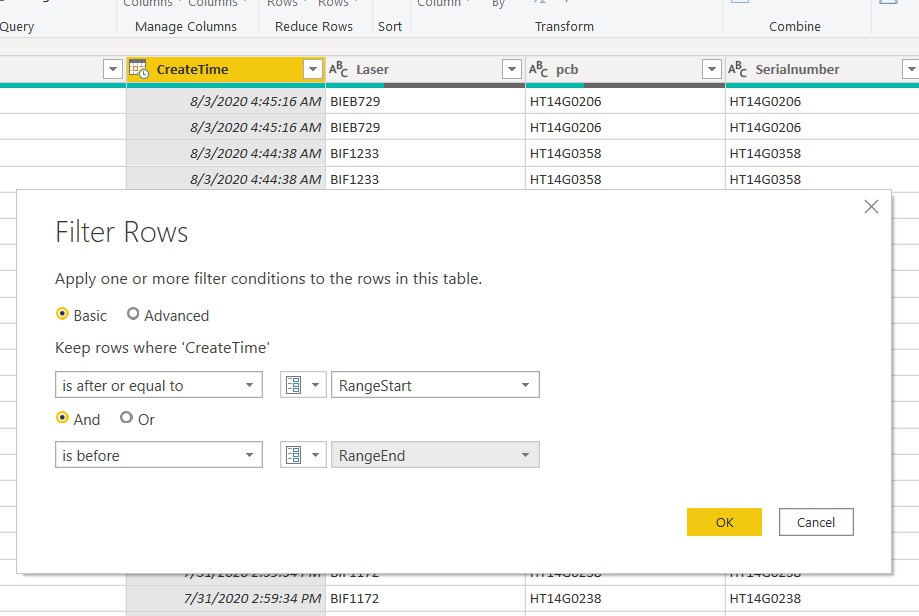Open the Serialnumber column filter dropdown

(x=911, y=69)
